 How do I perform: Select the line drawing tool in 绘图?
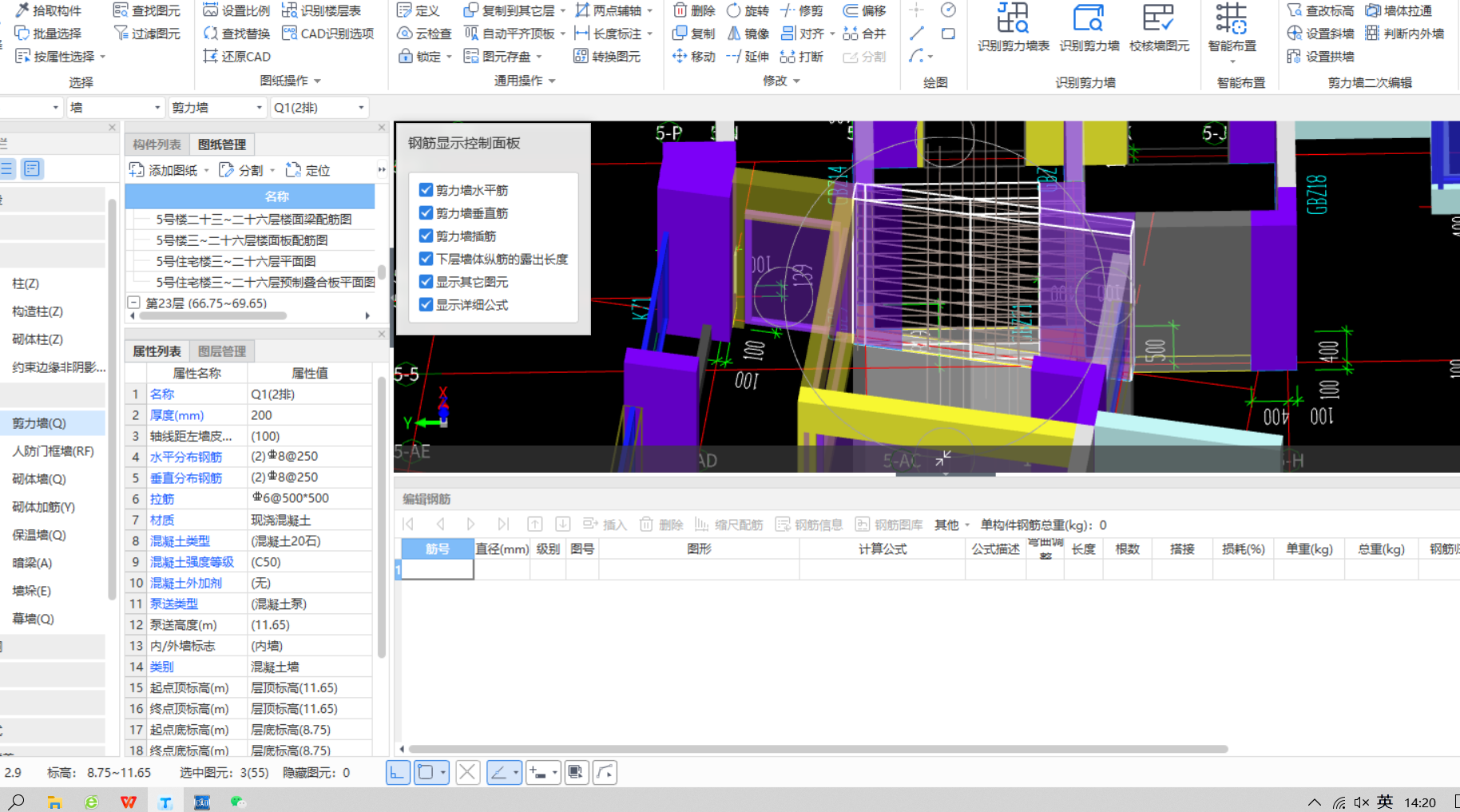pyautogui.click(x=917, y=34)
